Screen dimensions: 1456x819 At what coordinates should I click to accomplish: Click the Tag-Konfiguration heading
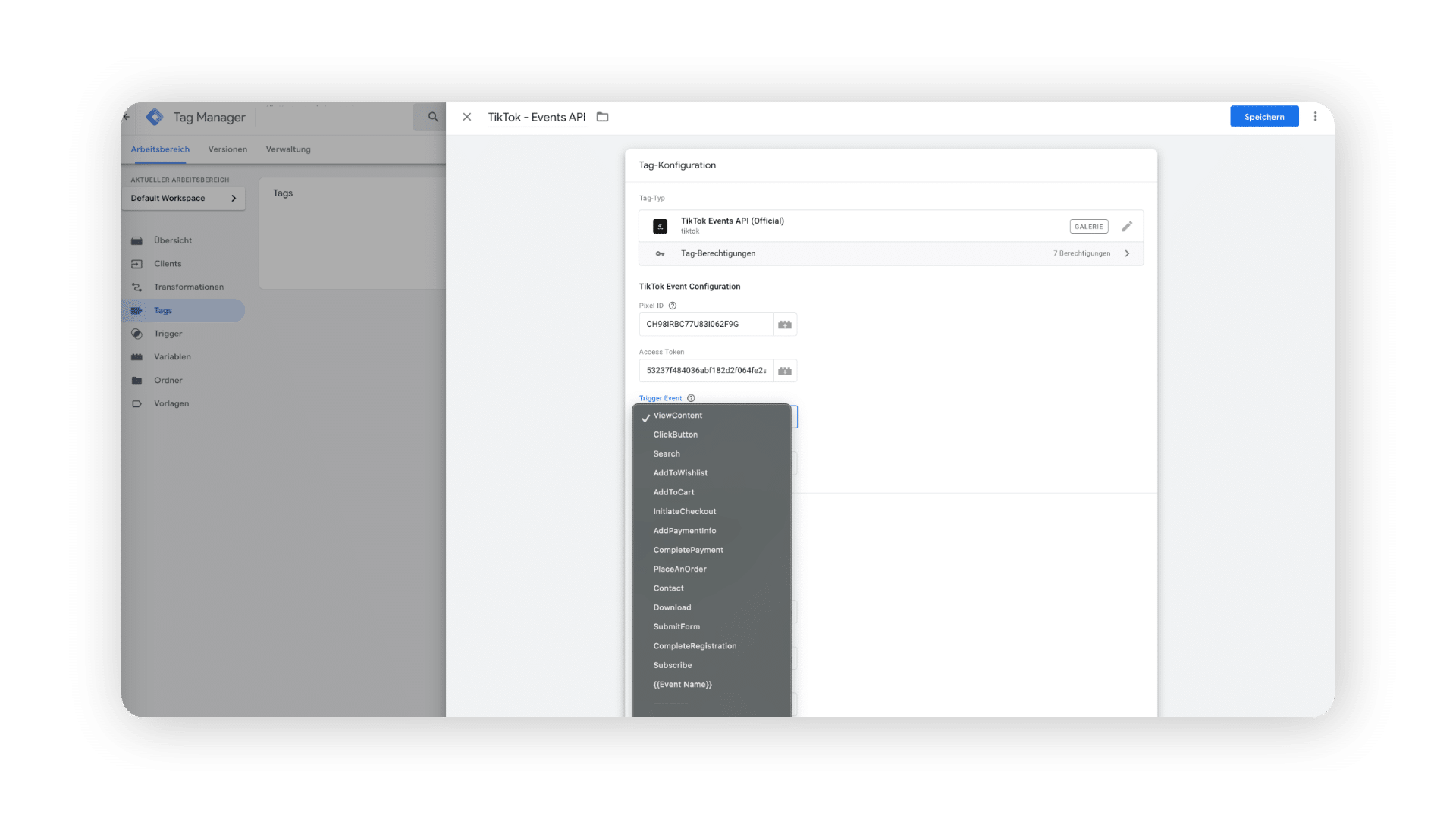click(677, 165)
